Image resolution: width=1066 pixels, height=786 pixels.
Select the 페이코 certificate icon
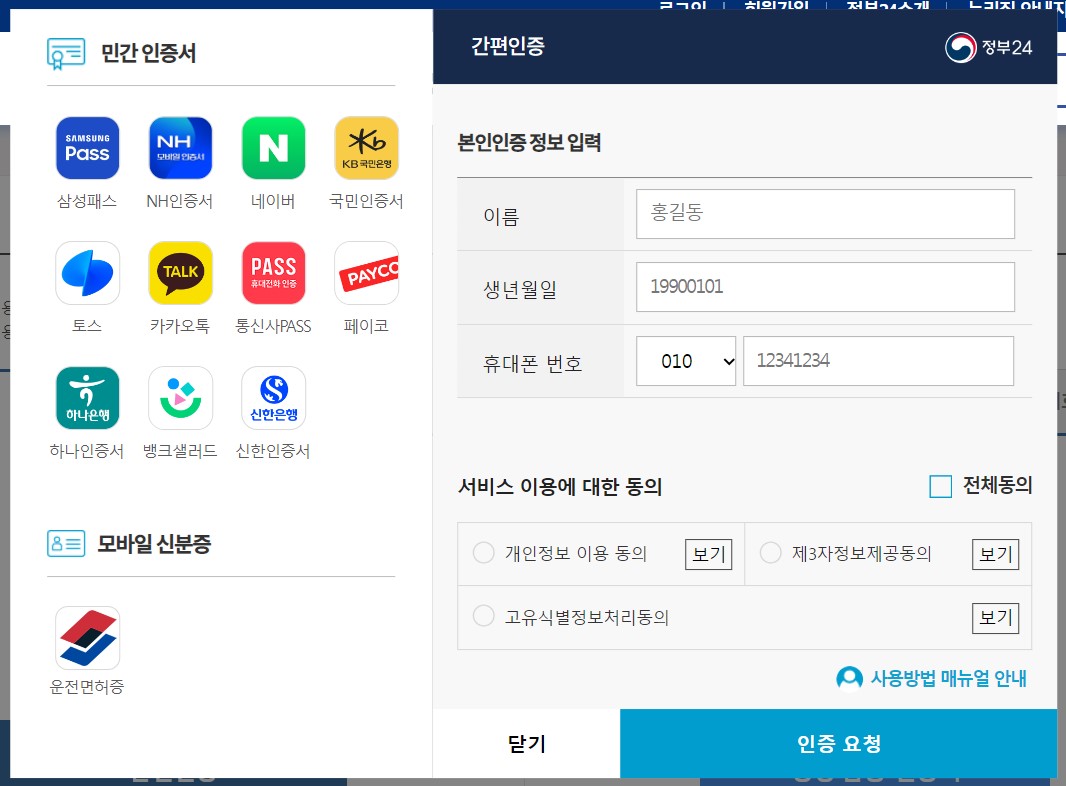coord(366,272)
